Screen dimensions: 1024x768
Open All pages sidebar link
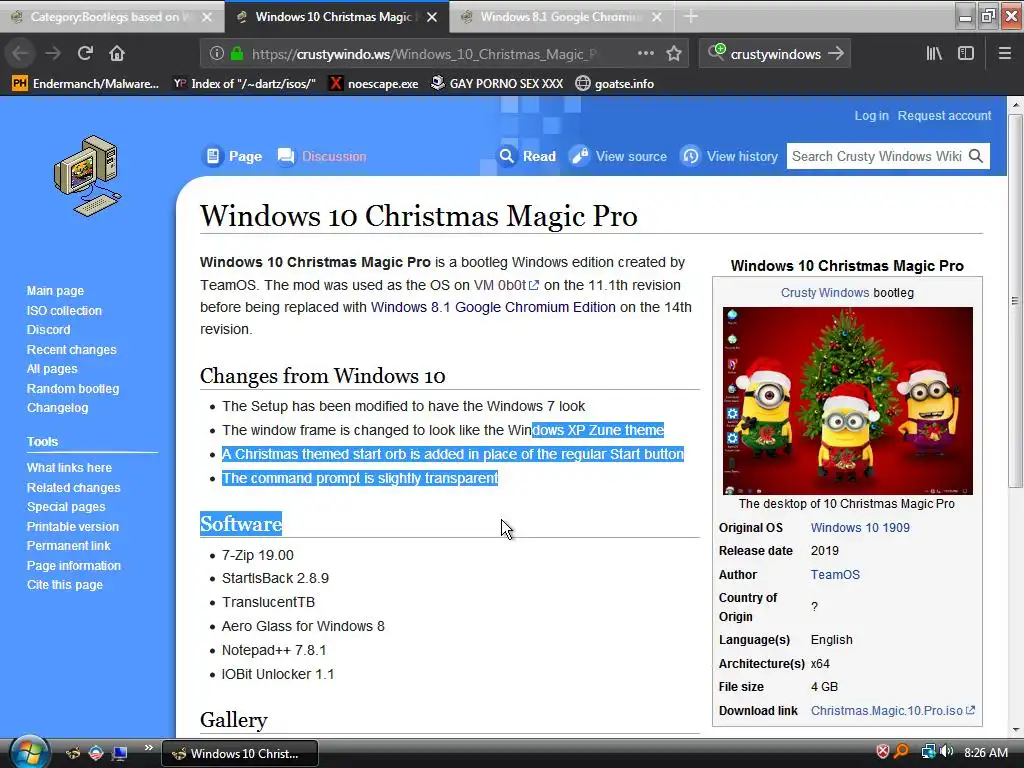pyautogui.click(x=52, y=368)
